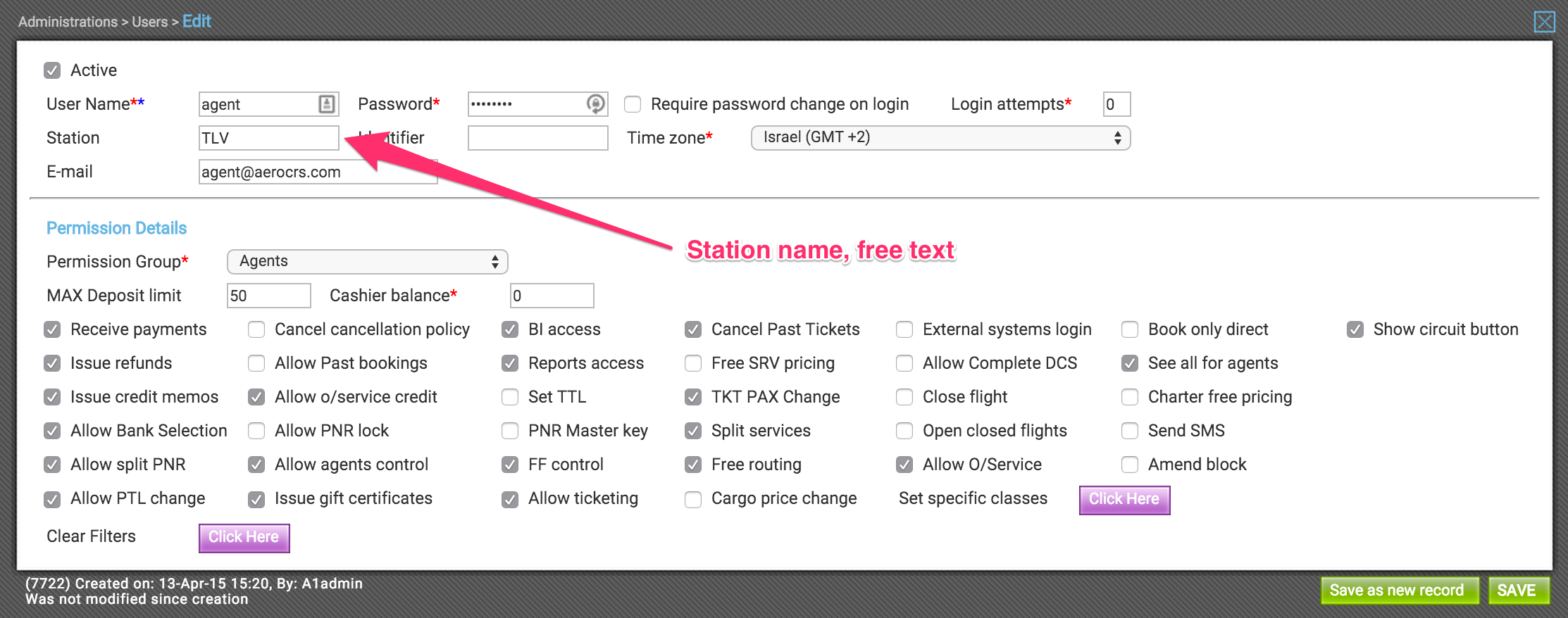Expand the Permission Group dropdown
Viewport: 1568px width, 618px height.
pos(367,262)
